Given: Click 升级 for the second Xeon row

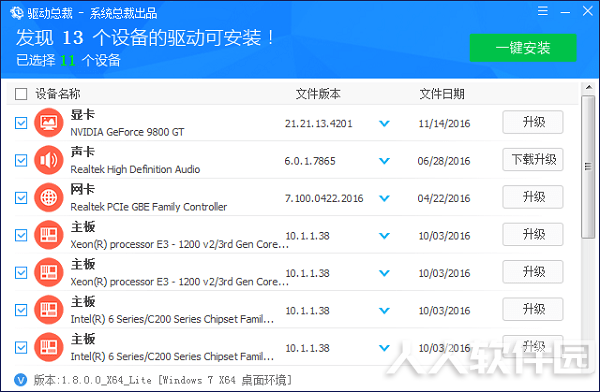Looking at the screenshot, I should [533, 272].
